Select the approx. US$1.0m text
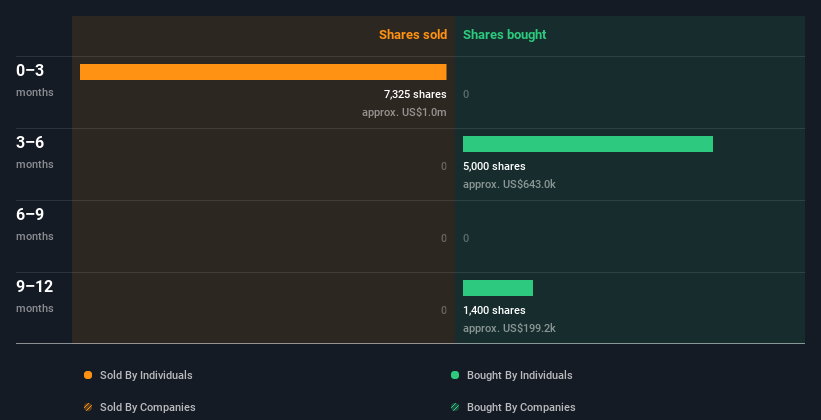This screenshot has width=821, height=420. coord(404,113)
